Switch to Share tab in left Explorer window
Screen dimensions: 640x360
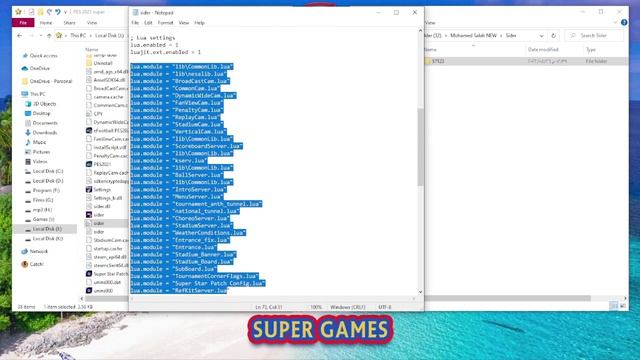pos(69,23)
